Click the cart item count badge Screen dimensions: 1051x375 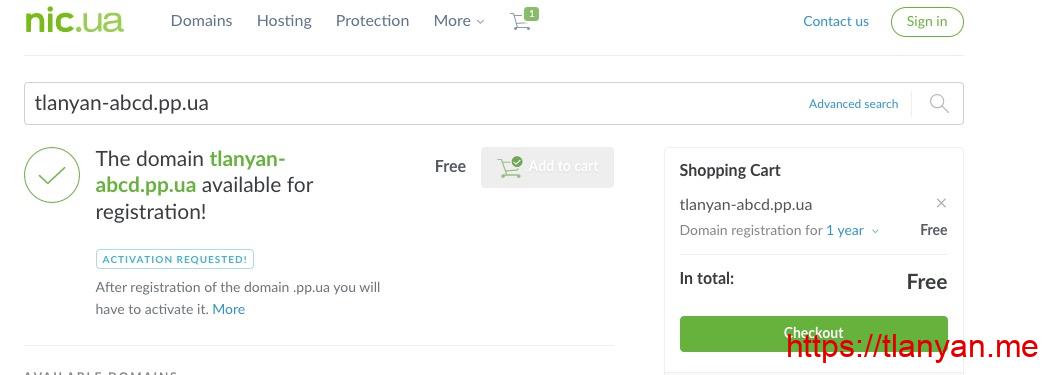(531, 13)
